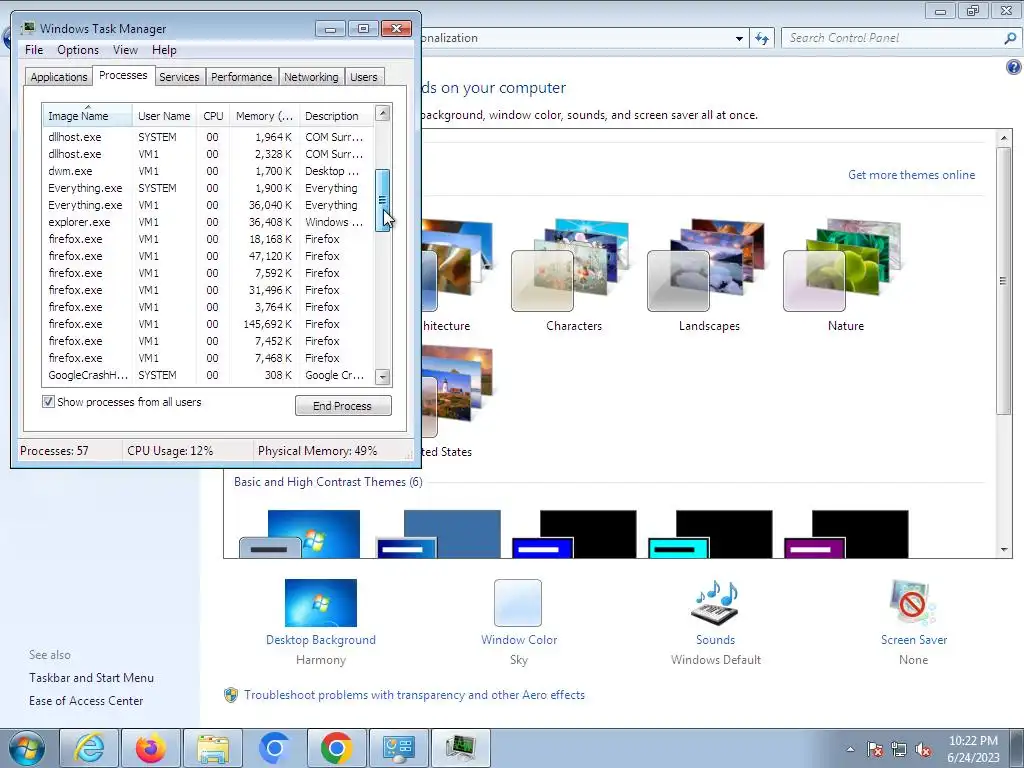The width and height of the screenshot is (1024, 768).
Task: Open Google Chrome from the taskbar
Action: 337,748
